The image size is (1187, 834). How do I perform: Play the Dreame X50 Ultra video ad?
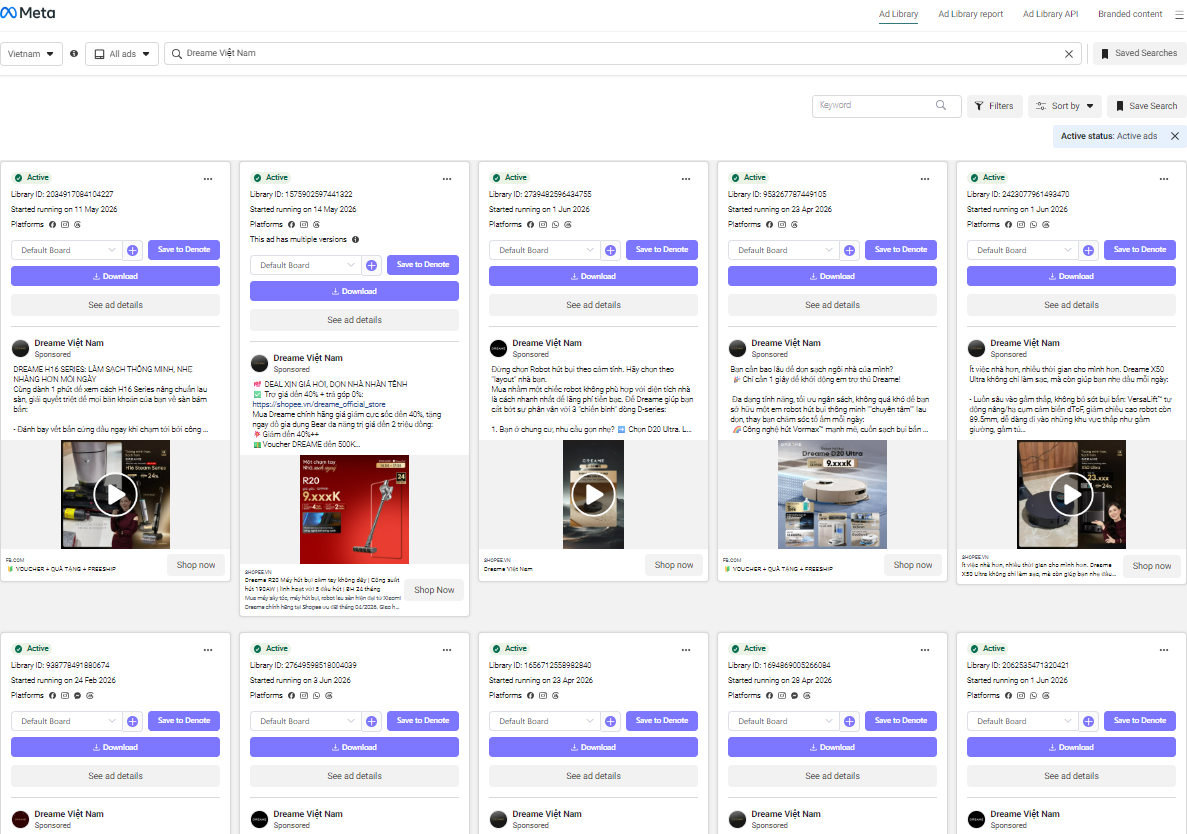tap(1071, 495)
